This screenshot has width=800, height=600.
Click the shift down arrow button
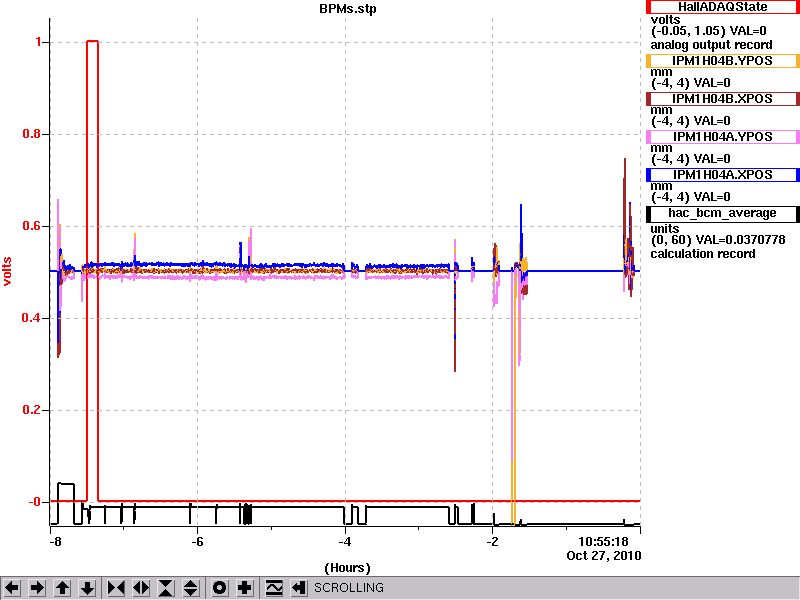tap(87, 588)
